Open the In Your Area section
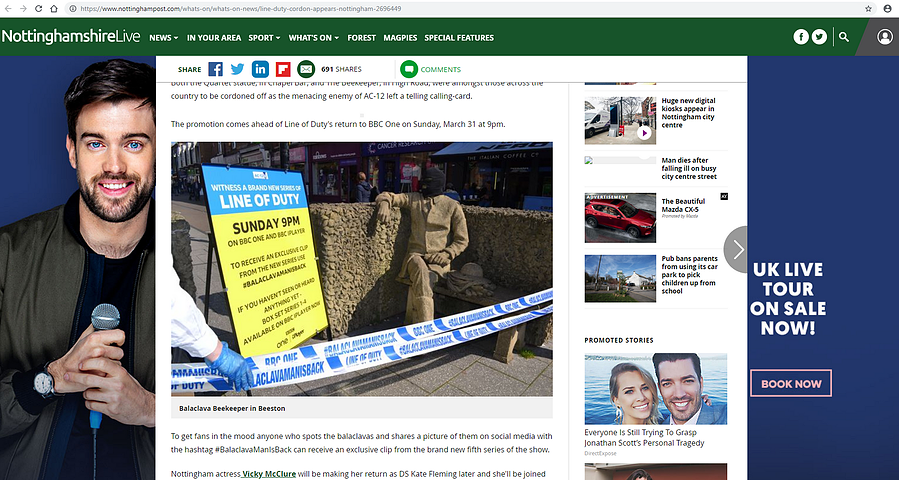The width and height of the screenshot is (899, 480). tap(214, 38)
